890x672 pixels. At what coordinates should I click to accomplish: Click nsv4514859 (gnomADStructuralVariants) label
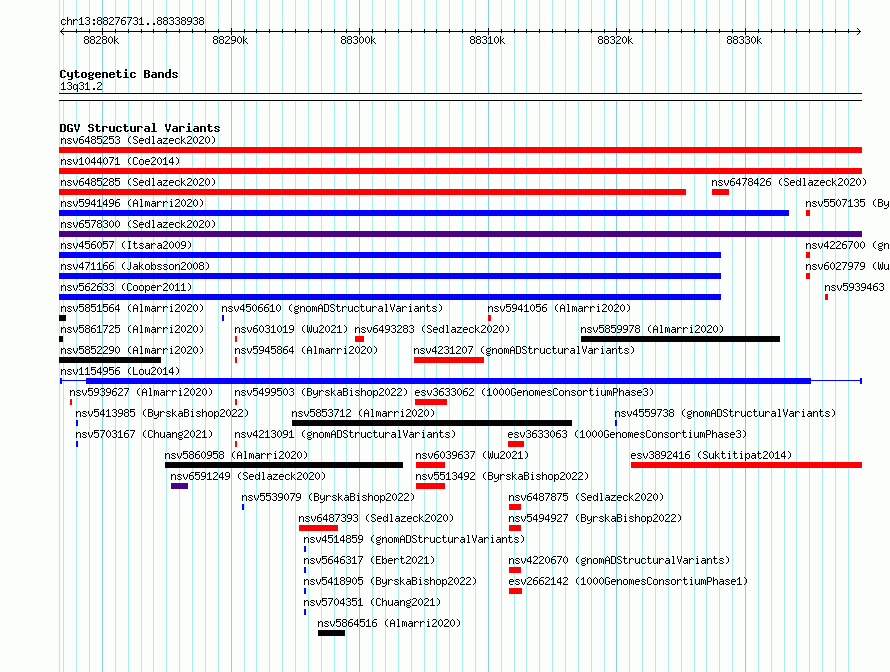coord(414,539)
